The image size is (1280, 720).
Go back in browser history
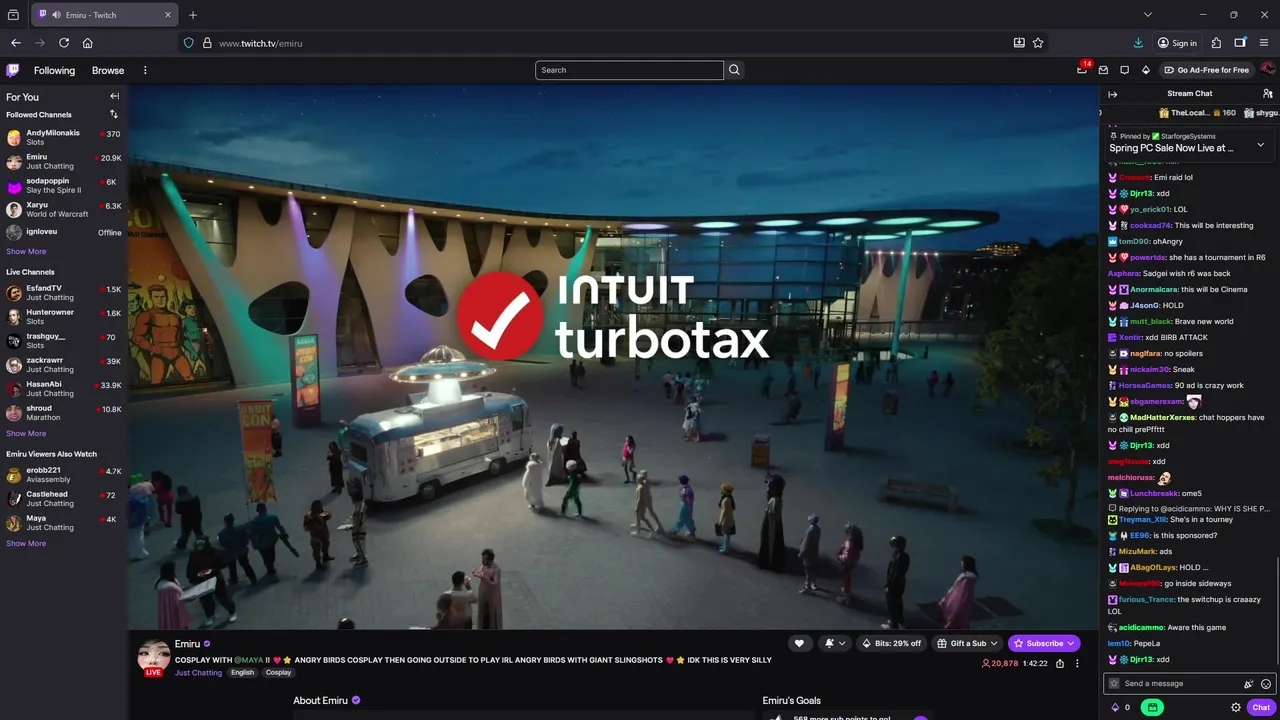16,43
